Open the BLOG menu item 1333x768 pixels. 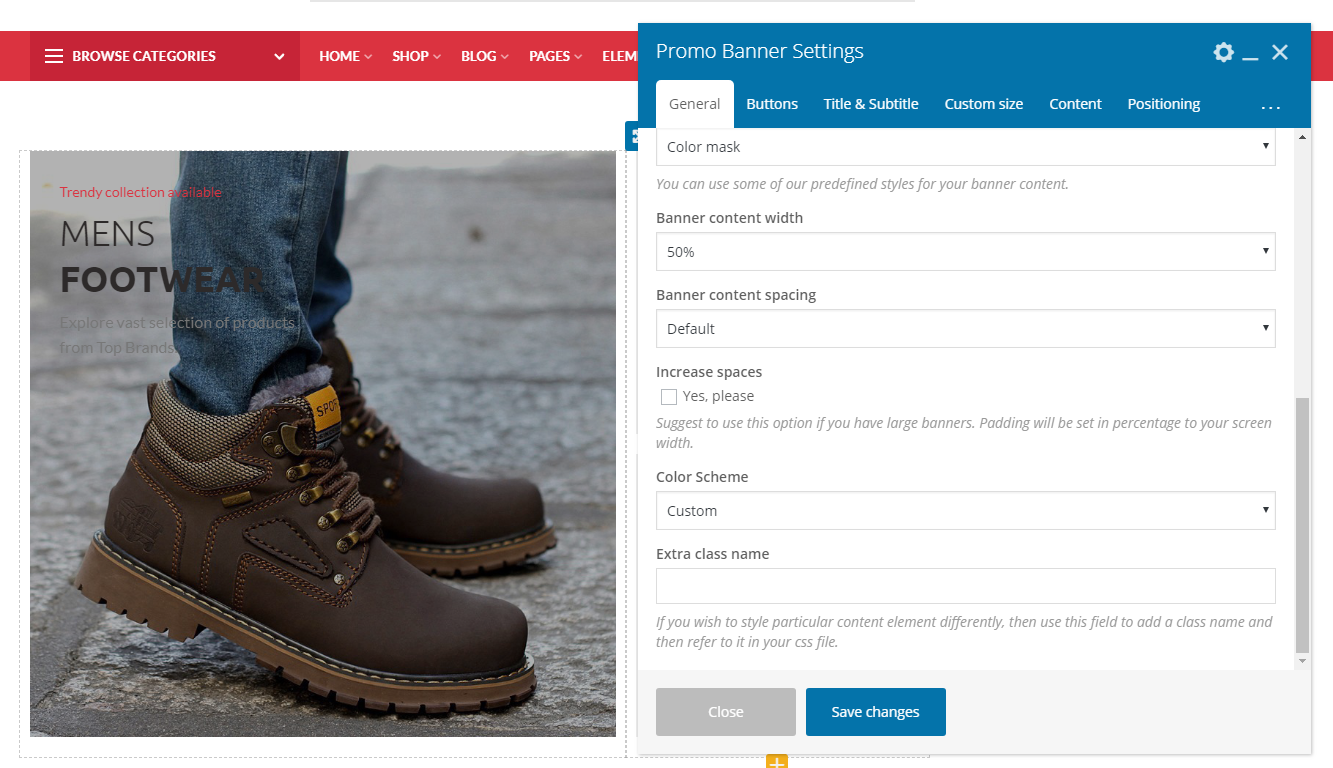tap(485, 56)
